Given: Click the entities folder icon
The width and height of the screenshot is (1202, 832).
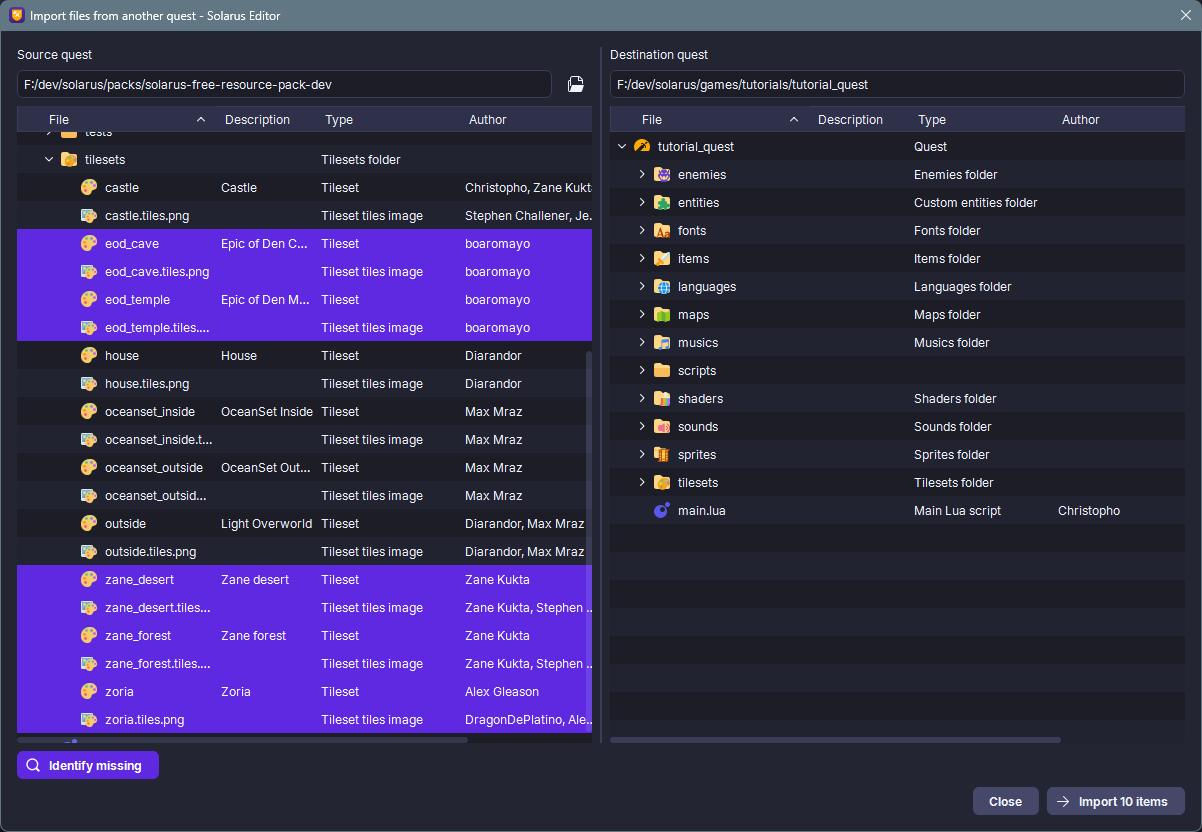Looking at the screenshot, I should point(662,202).
